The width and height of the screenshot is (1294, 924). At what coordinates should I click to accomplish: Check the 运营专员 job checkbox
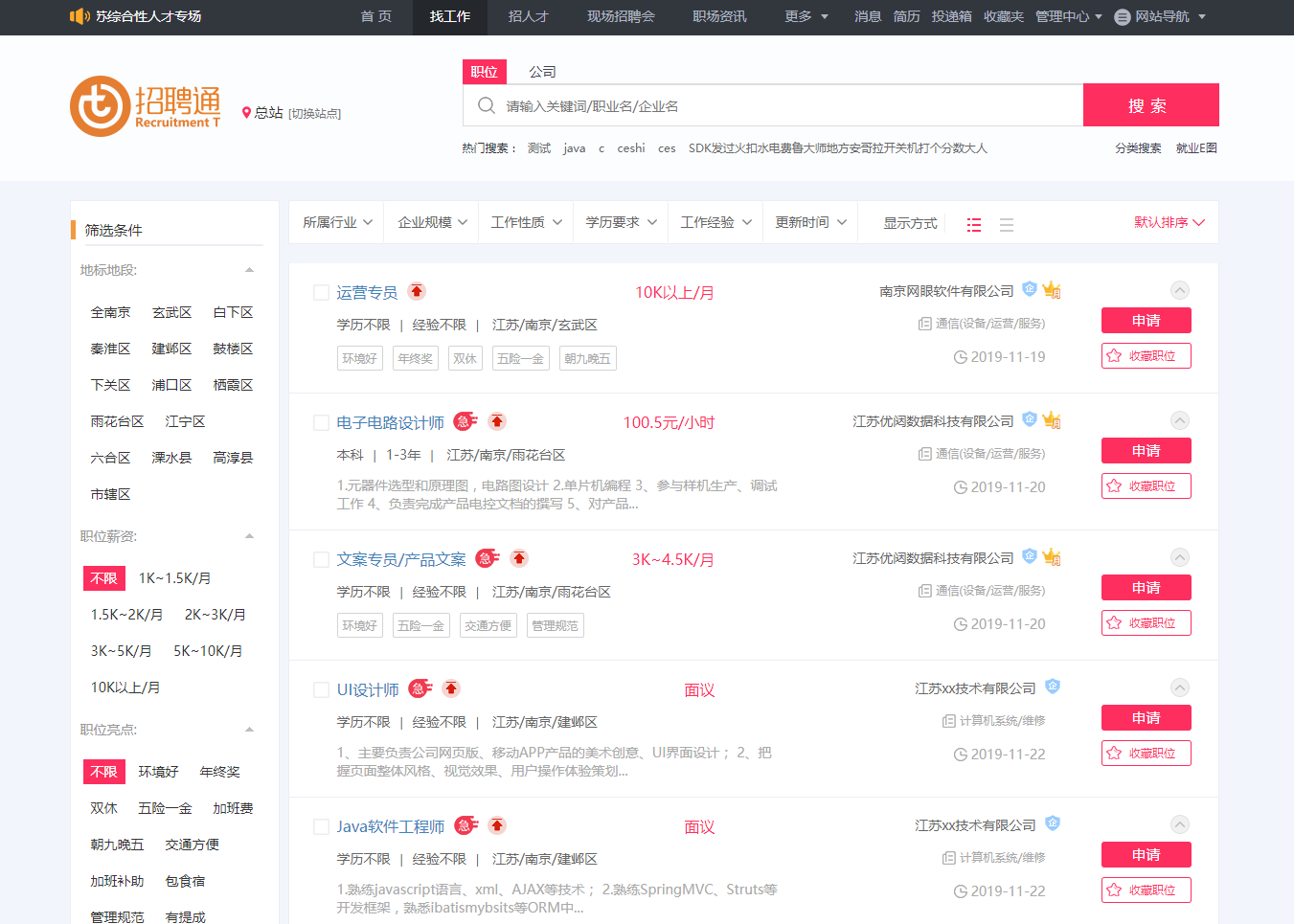(x=322, y=292)
